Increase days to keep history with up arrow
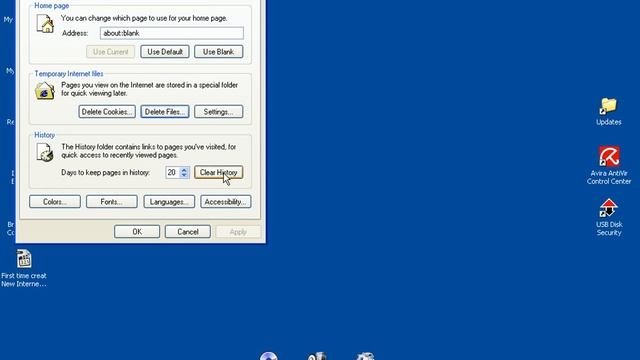The width and height of the screenshot is (640, 360). pyautogui.click(x=184, y=169)
